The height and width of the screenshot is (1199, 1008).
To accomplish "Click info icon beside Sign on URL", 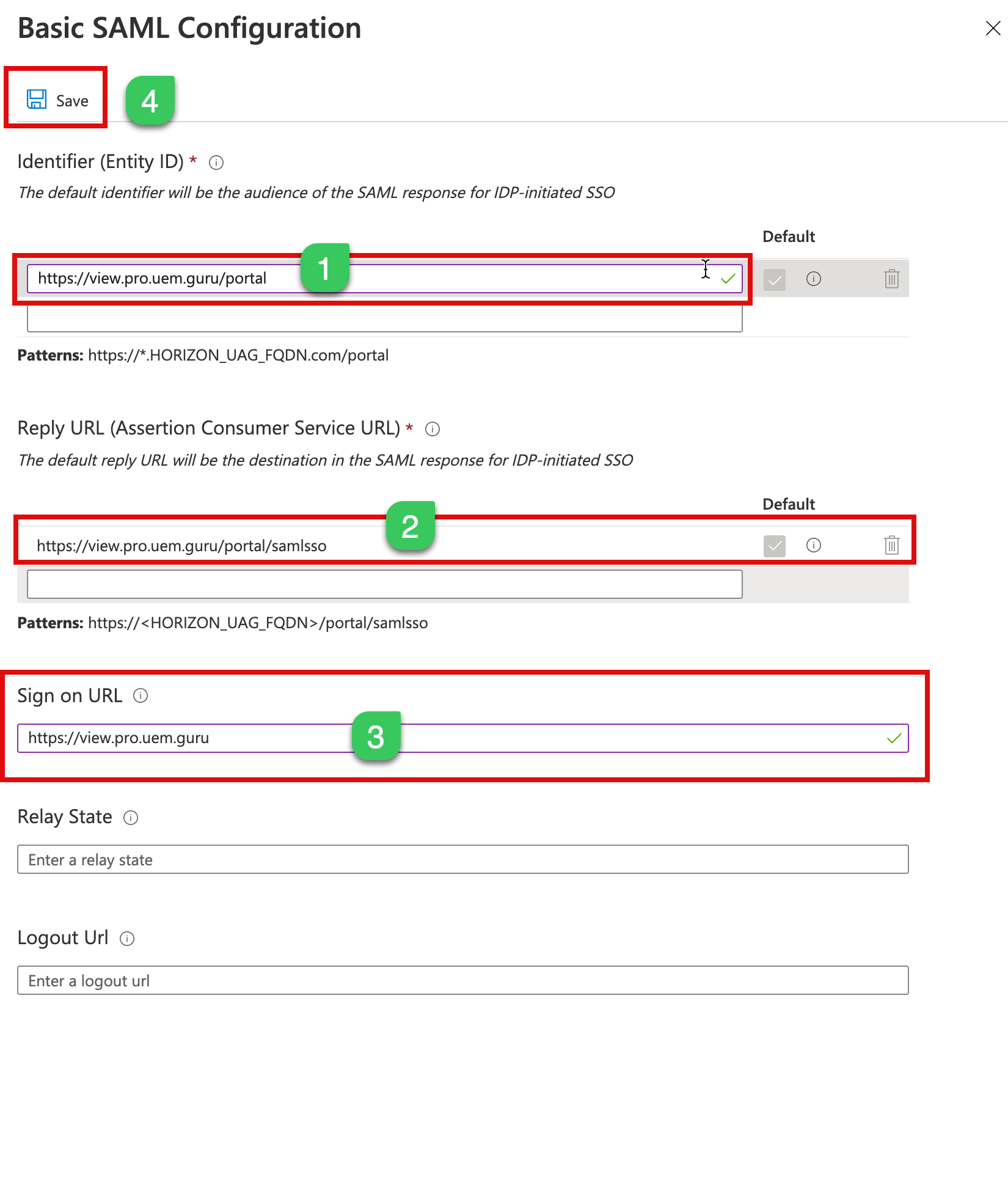I will point(141,696).
